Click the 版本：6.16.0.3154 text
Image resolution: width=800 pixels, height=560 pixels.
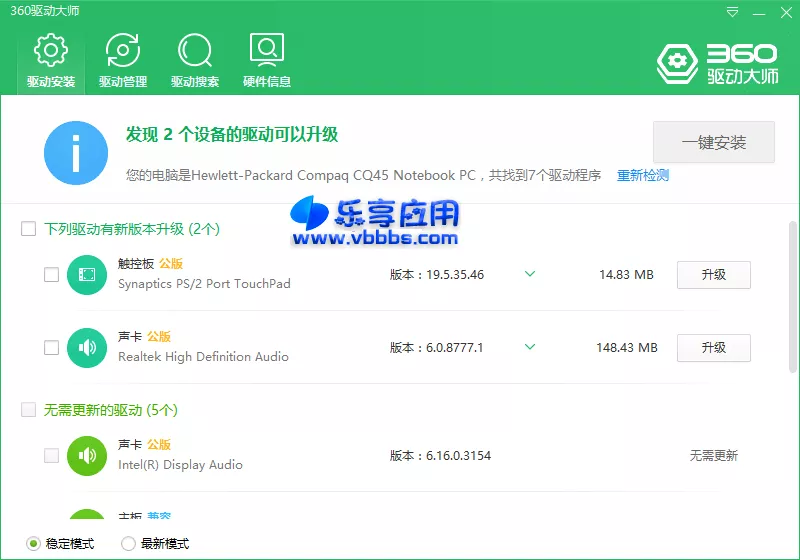pos(440,455)
